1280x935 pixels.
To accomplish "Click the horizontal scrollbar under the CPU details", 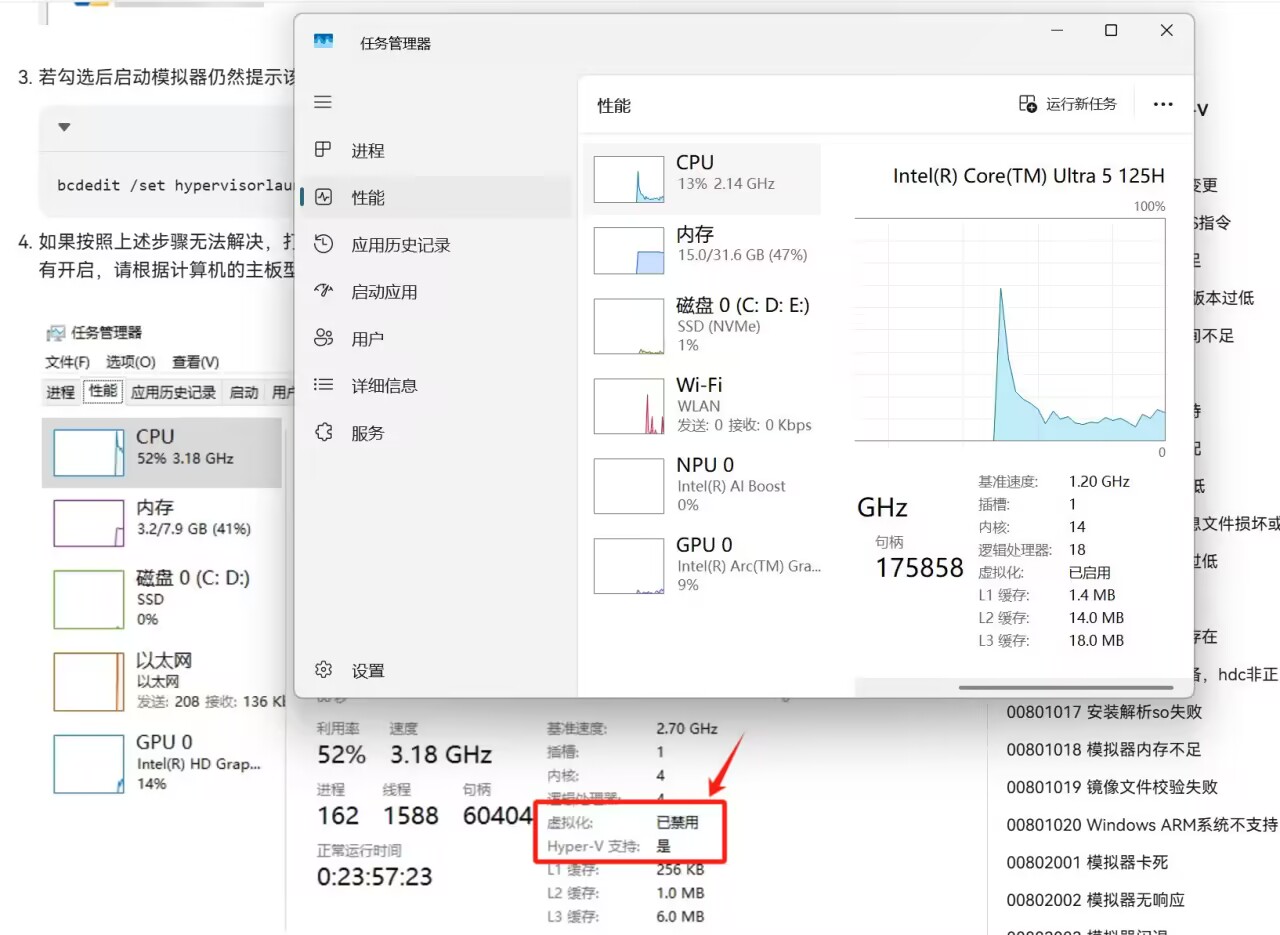I will click(1065, 687).
